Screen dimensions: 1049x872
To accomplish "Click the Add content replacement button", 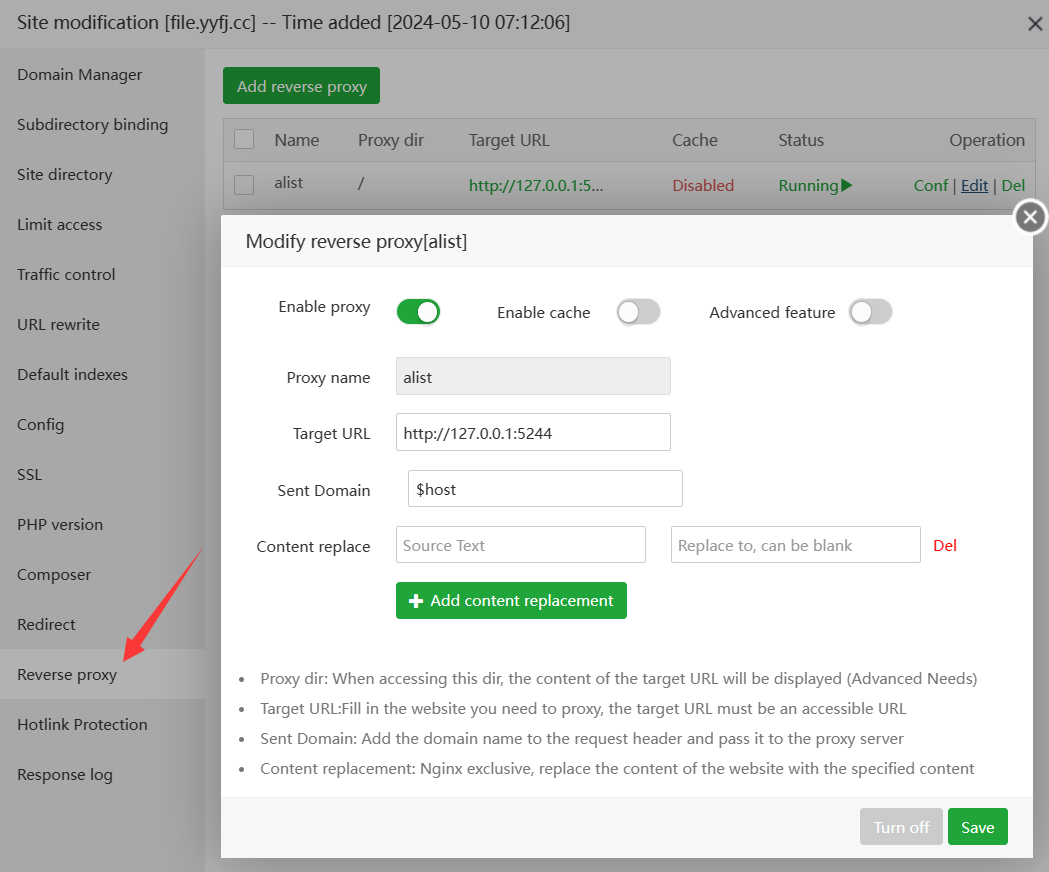I will pyautogui.click(x=511, y=600).
